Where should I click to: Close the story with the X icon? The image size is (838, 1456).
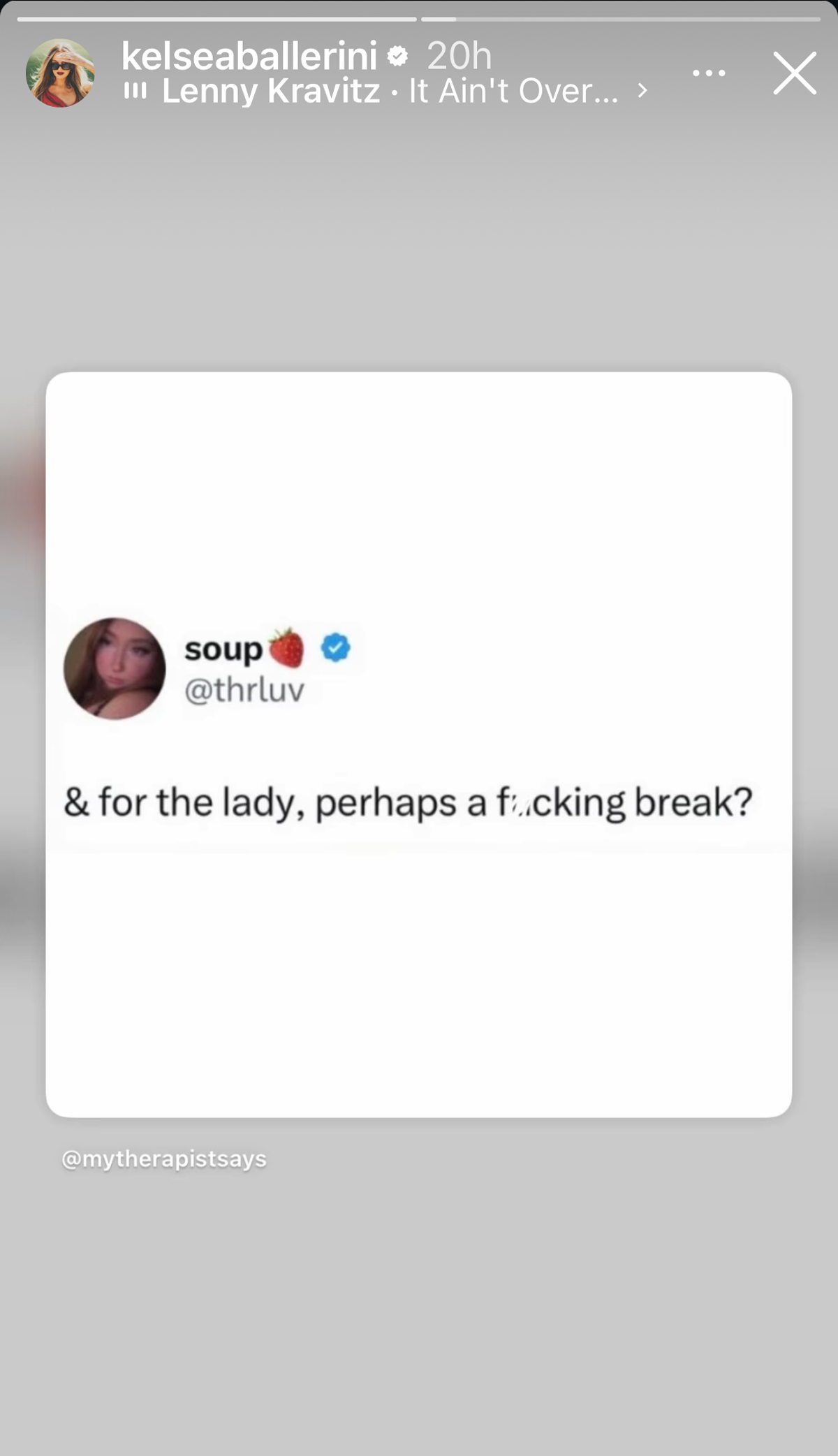[x=795, y=73]
